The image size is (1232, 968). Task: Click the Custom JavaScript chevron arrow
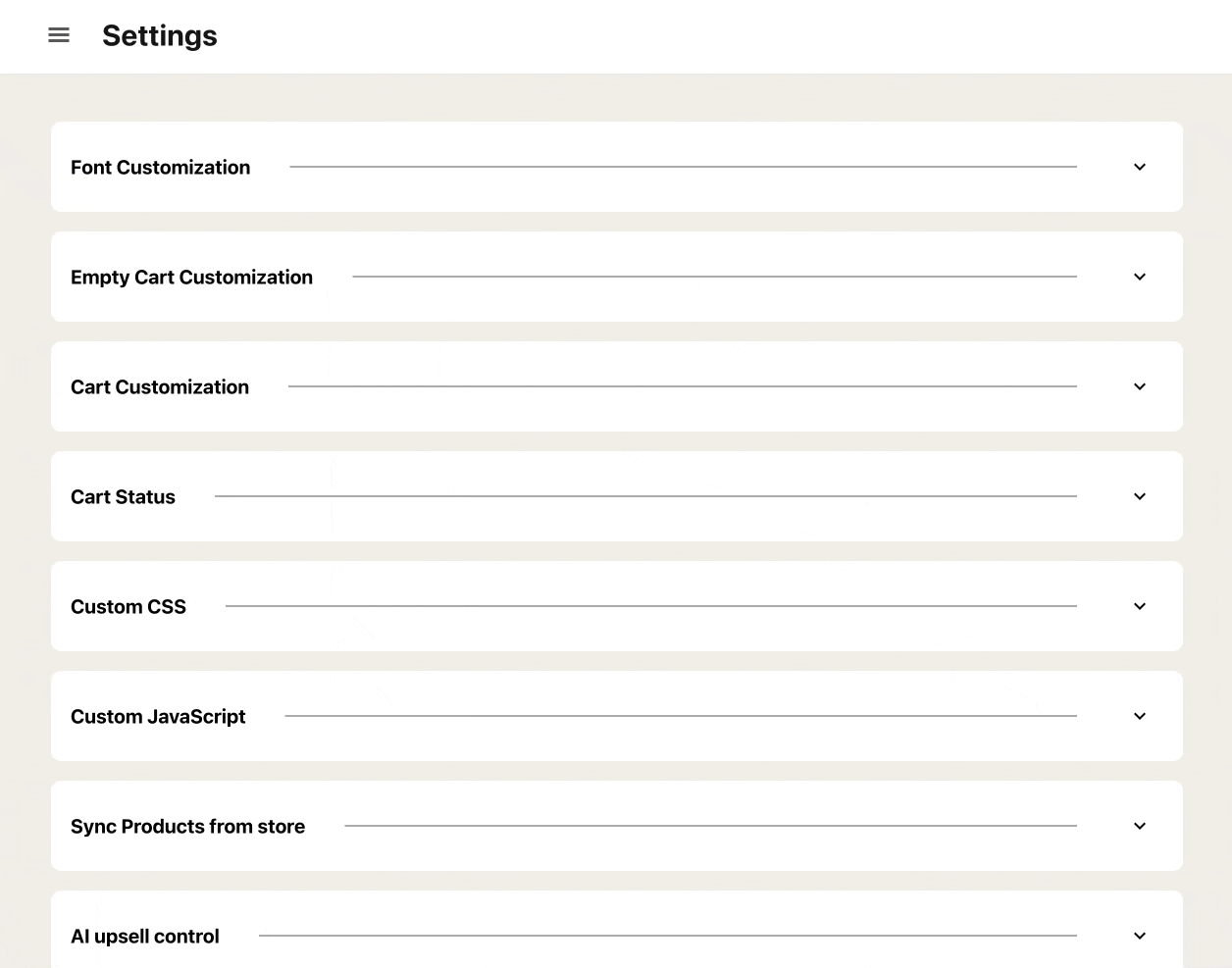click(1140, 716)
